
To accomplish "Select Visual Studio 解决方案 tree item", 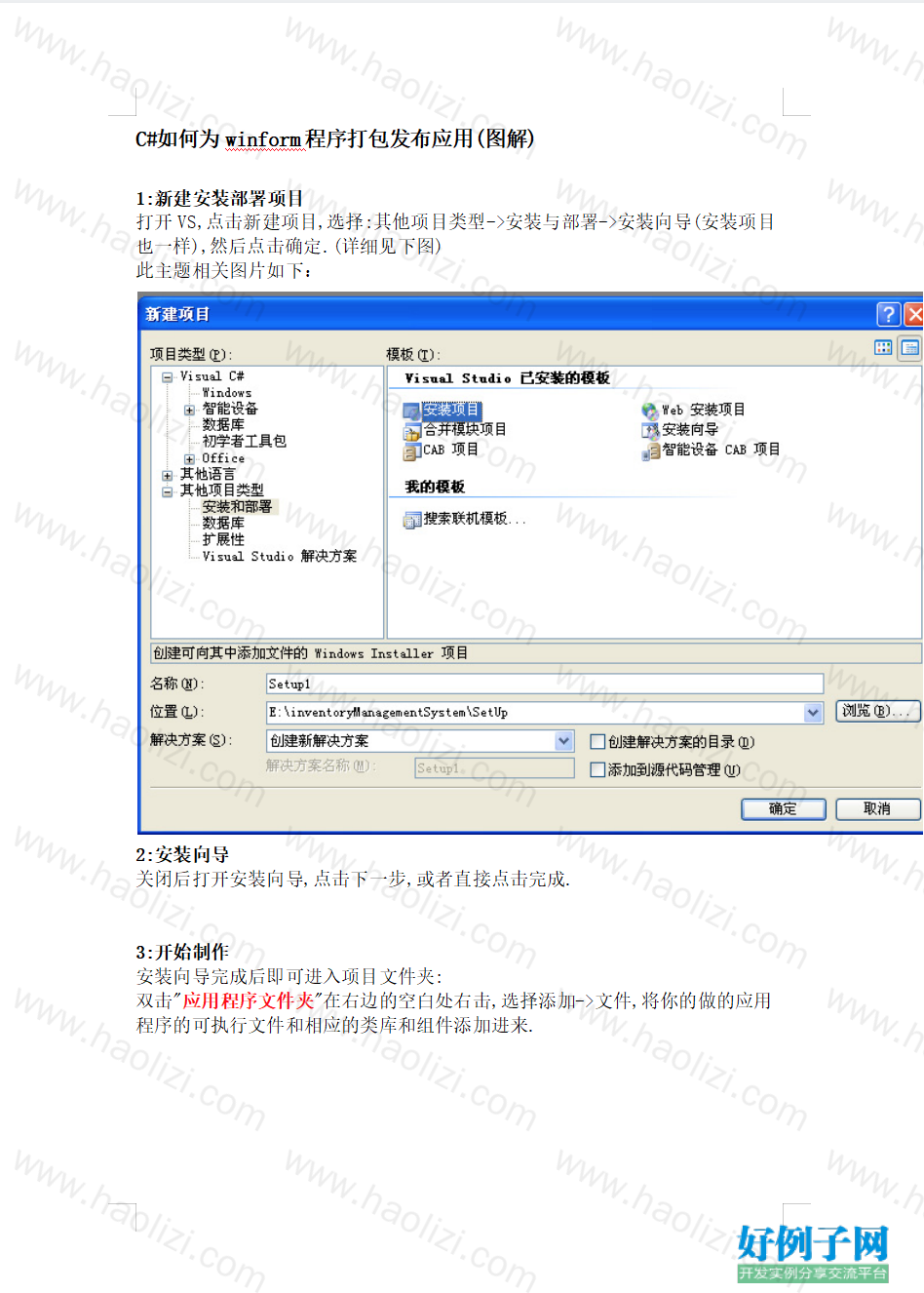I will (280, 557).
